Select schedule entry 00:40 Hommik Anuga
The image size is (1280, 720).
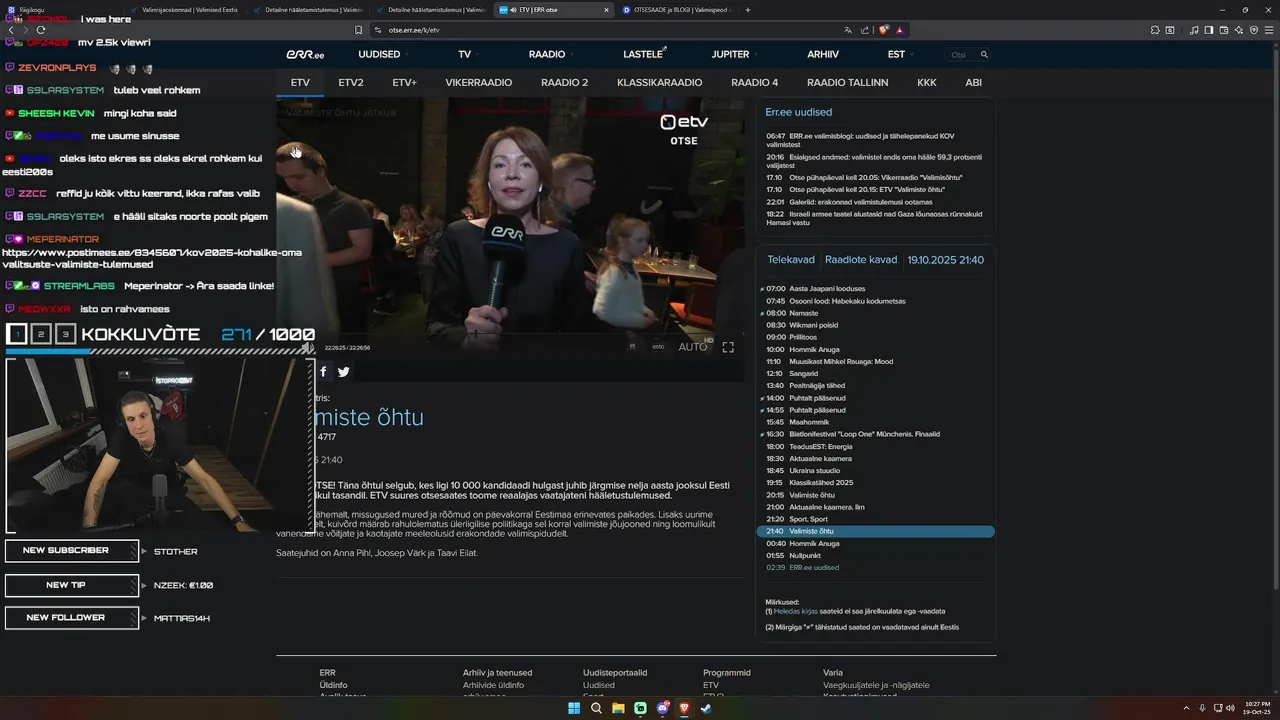pos(813,543)
